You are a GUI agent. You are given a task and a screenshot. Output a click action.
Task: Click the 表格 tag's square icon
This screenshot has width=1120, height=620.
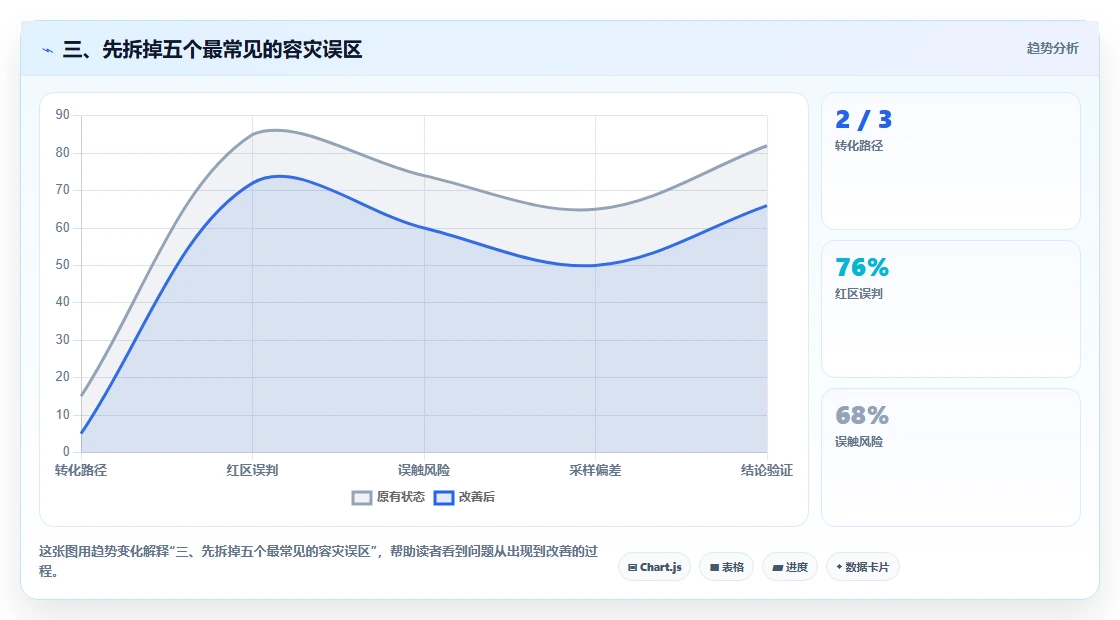coord(714,568)
